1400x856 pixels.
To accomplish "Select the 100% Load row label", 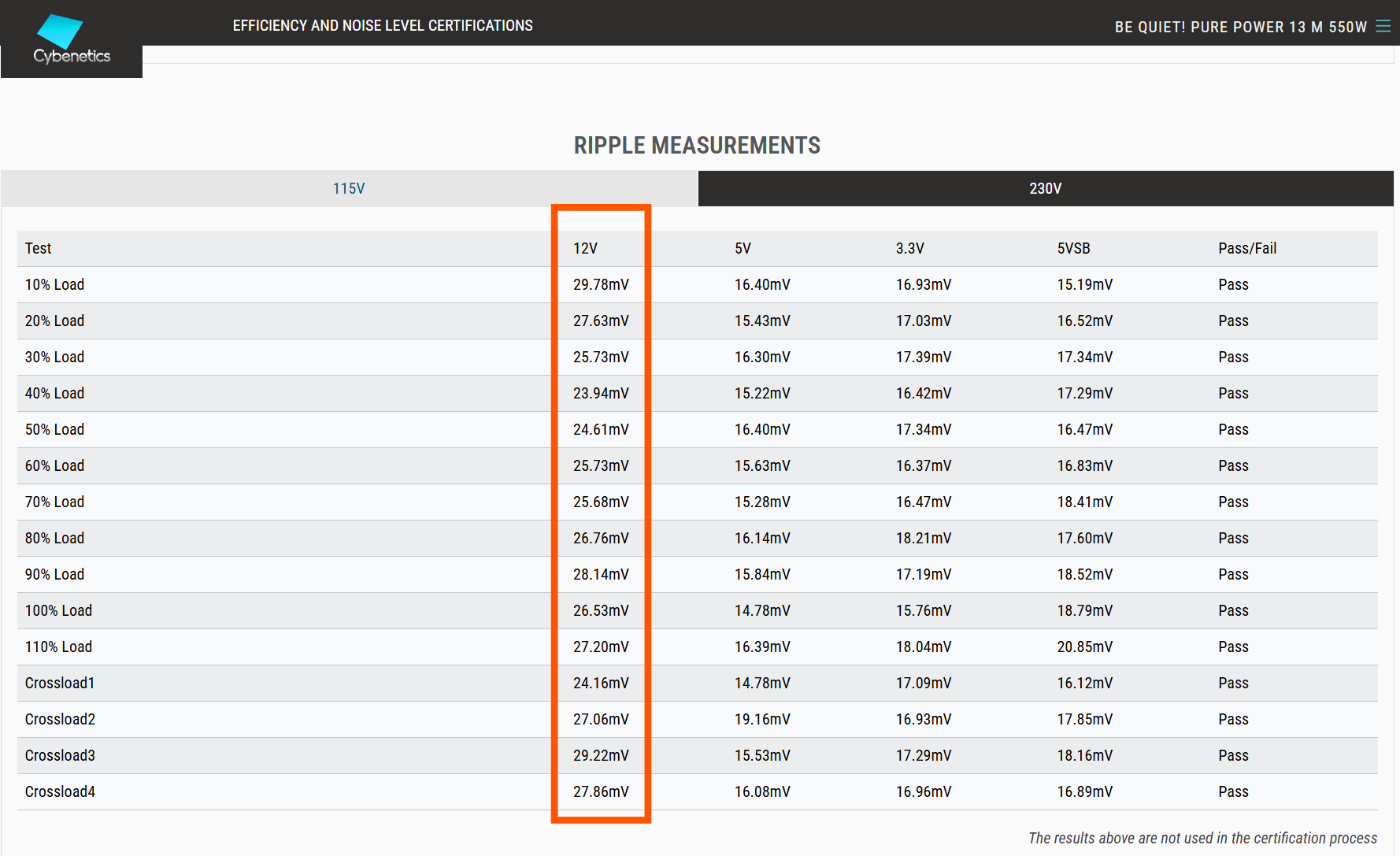I will click(58, 610).
